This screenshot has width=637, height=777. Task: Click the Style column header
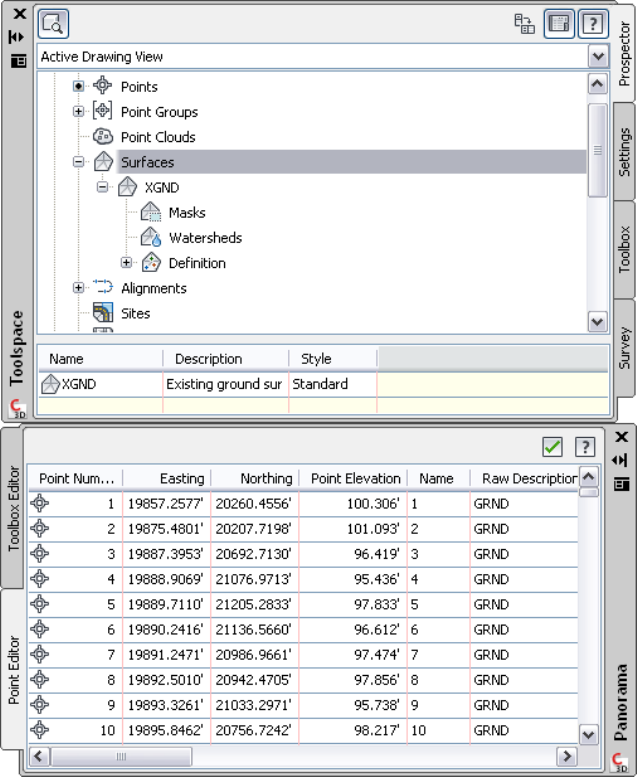[x=333, y=359]
